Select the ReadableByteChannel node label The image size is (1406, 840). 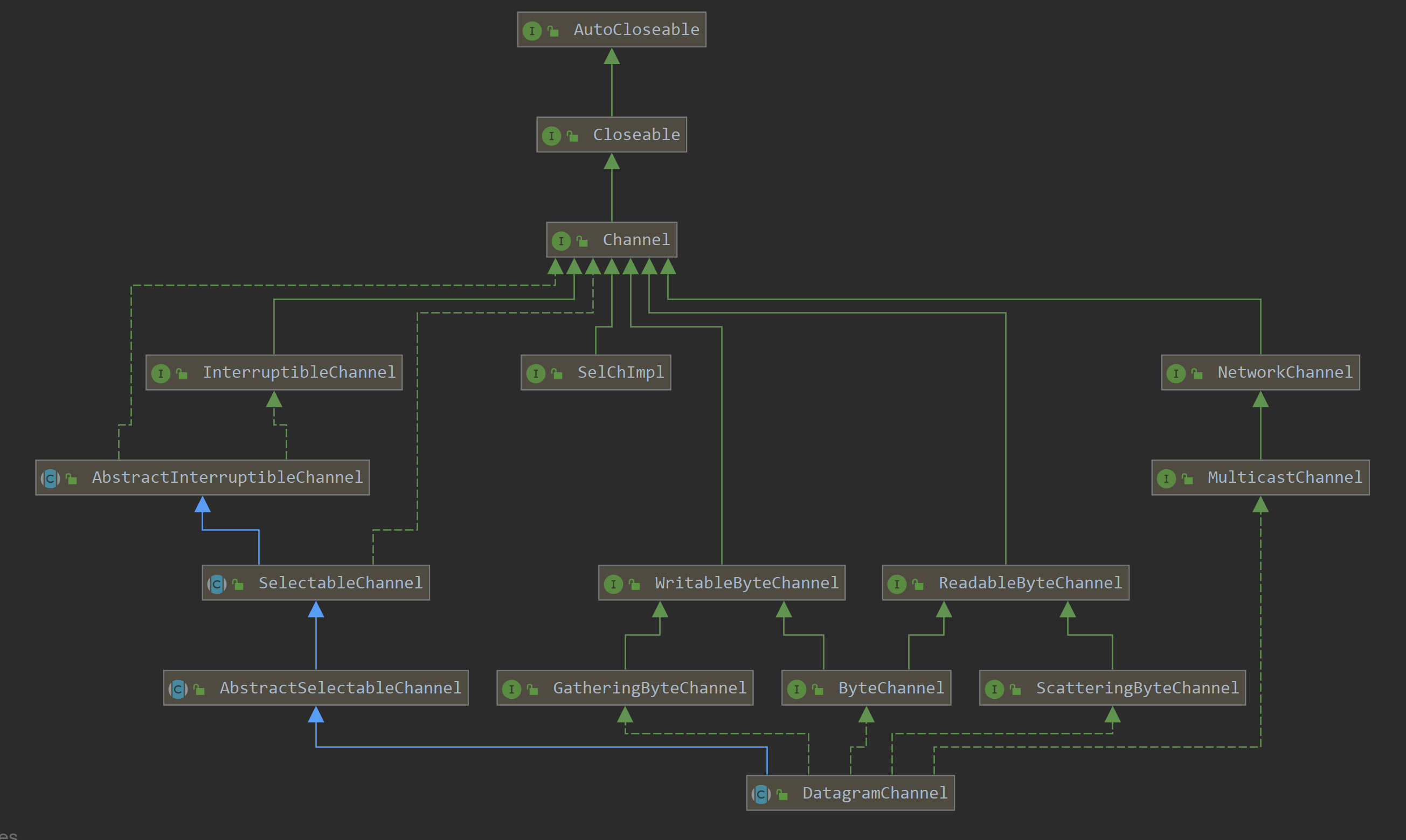coord(1030,583)
